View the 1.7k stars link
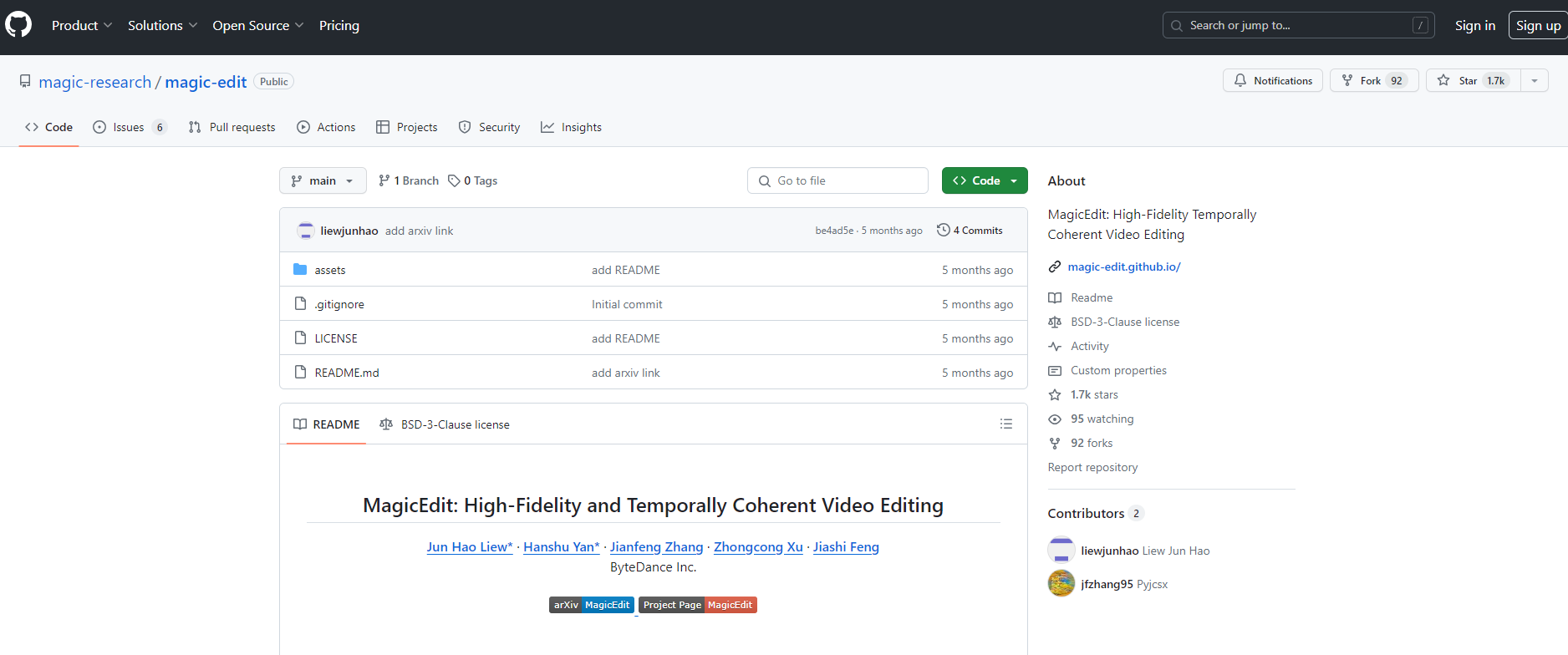 [1094, 394]
